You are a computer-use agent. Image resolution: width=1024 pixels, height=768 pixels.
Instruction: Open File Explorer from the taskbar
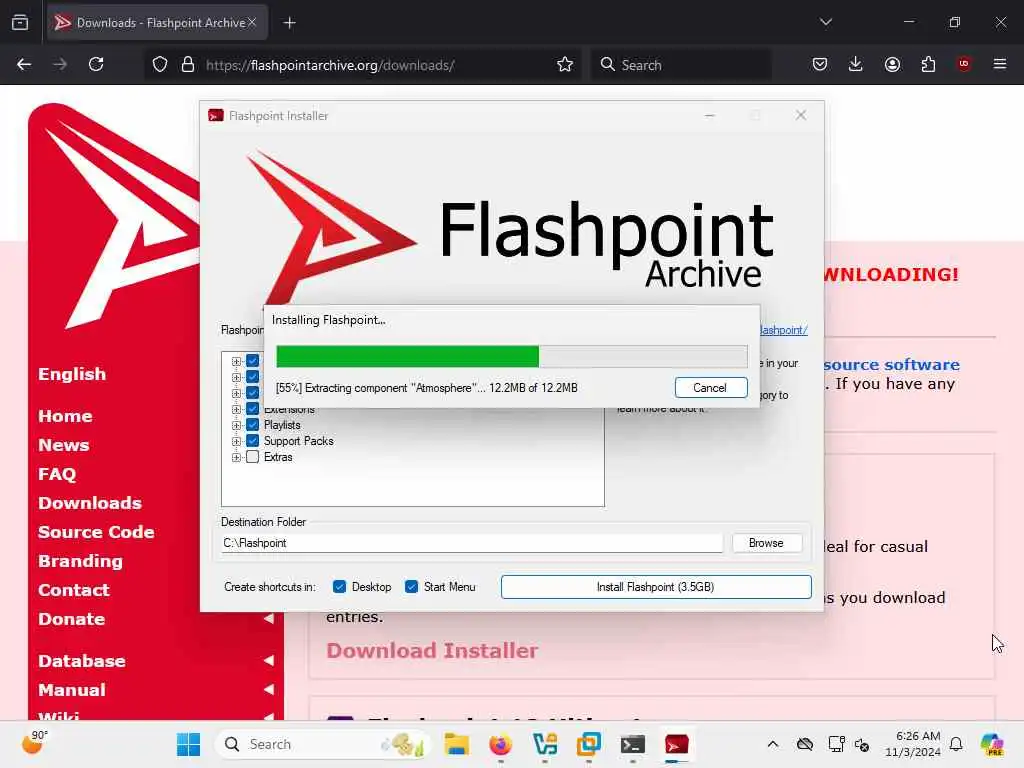tap(456, 744)
